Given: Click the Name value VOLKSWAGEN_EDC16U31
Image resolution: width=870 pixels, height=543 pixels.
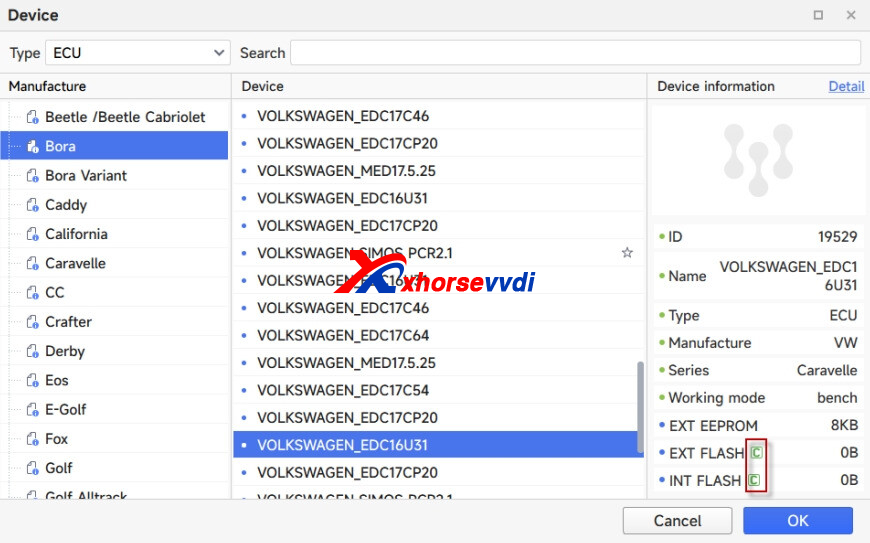Looking at the screenshot, I should (788, 276).
